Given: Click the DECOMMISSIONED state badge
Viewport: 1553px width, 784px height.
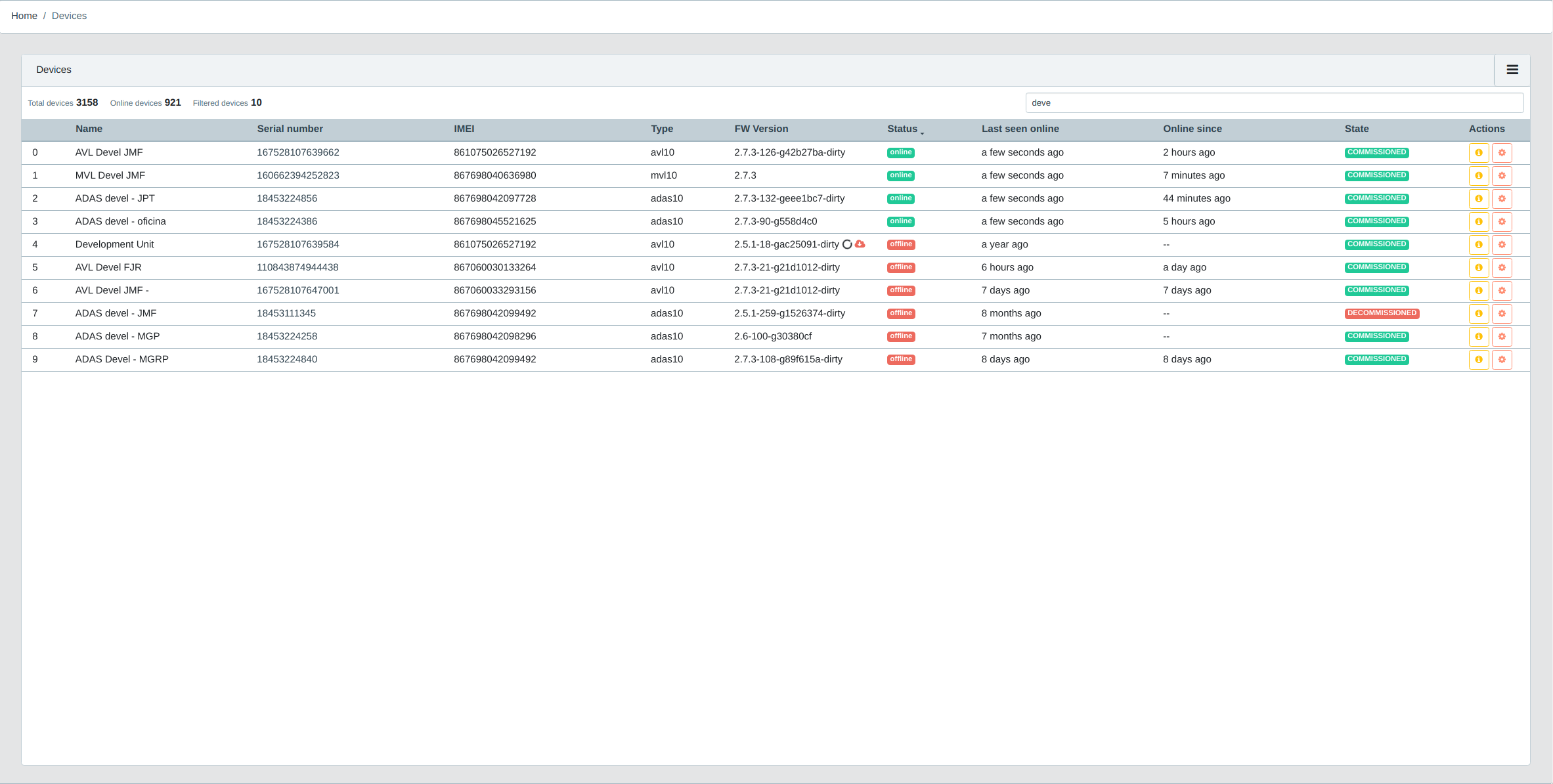Looking at the screenshot, I should 1381,313.
